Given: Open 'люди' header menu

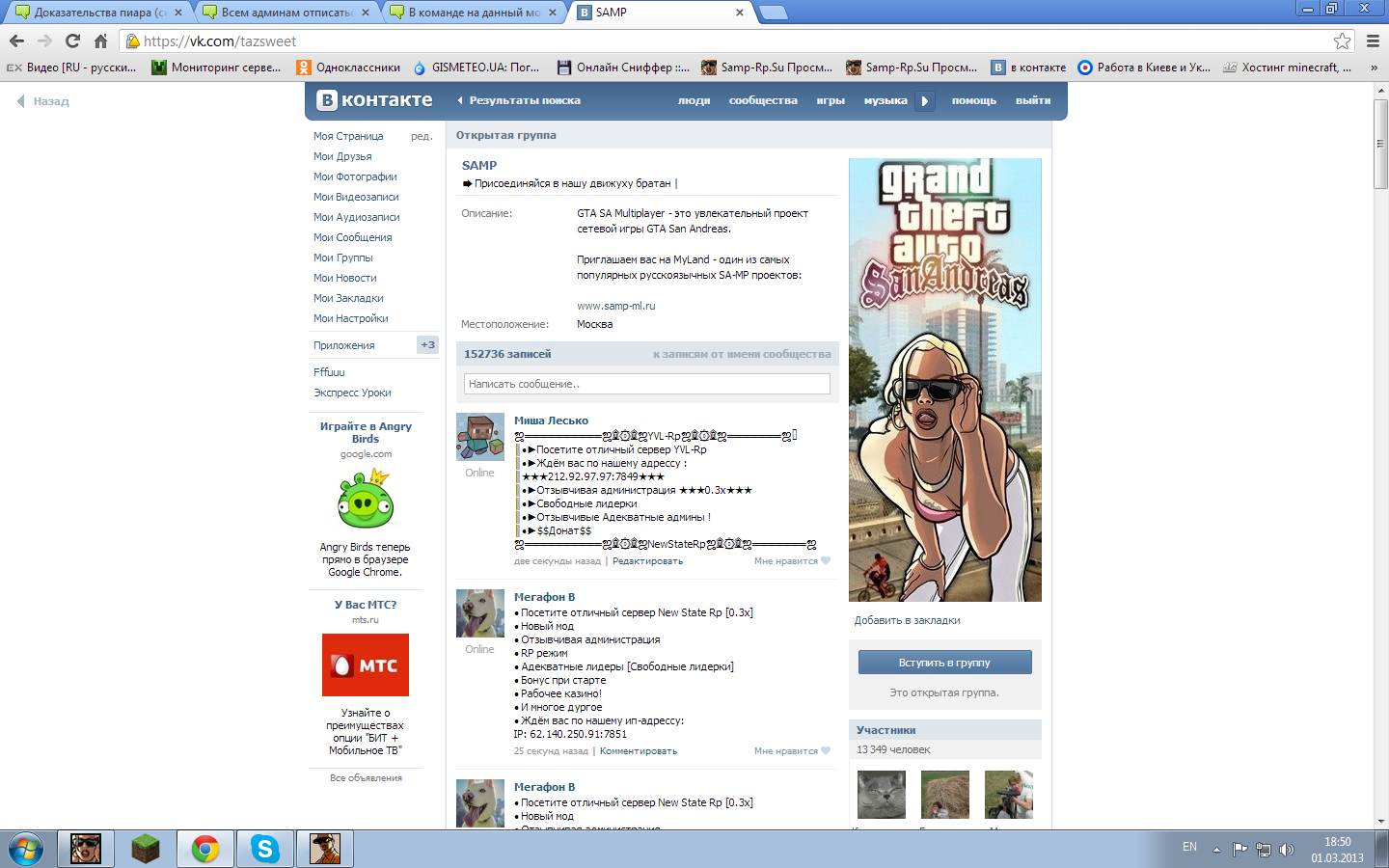Looking at the screenshot, I should click(x=694, y=100).
